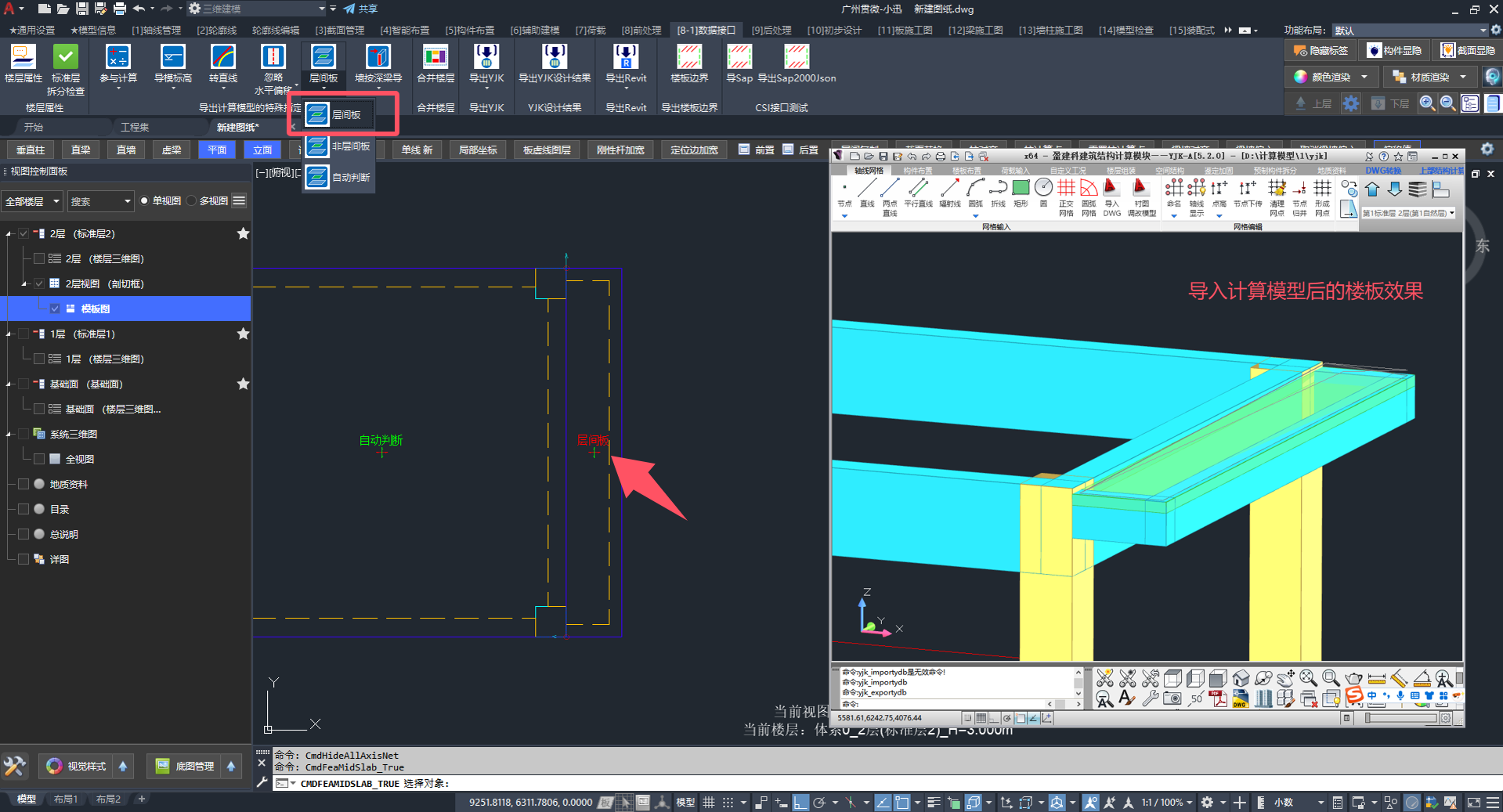Click the 局部坐标 toolbar button
This screenshot has height=812, width=1503.
click(477, 150)
